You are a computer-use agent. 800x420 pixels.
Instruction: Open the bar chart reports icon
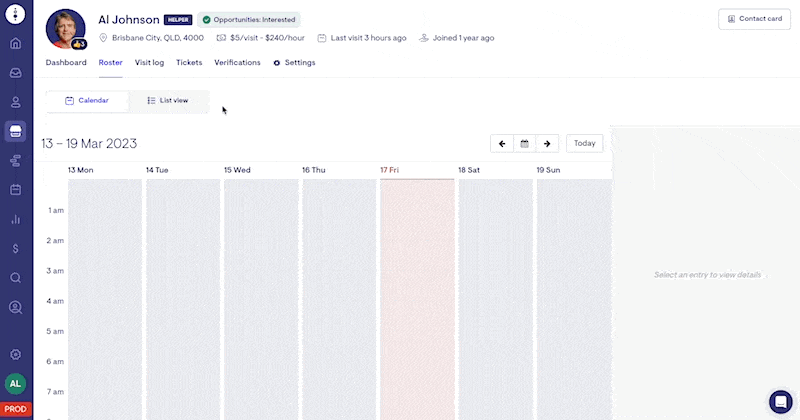pos(16,219)
